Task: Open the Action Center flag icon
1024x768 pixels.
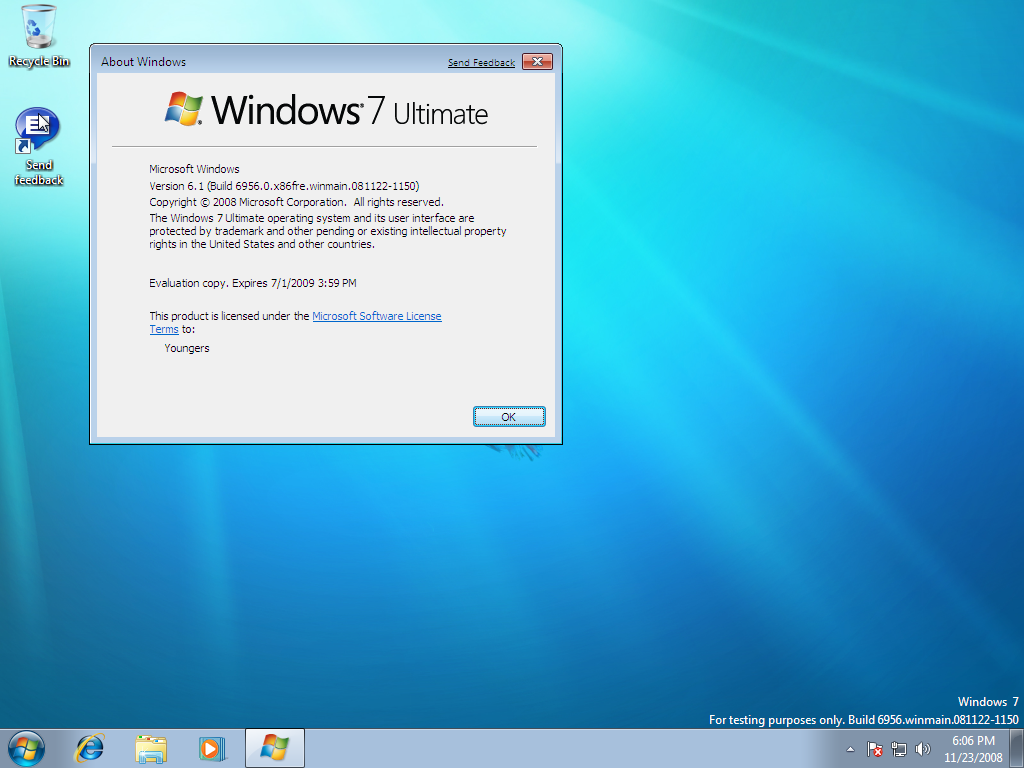Action: [874, 749]
